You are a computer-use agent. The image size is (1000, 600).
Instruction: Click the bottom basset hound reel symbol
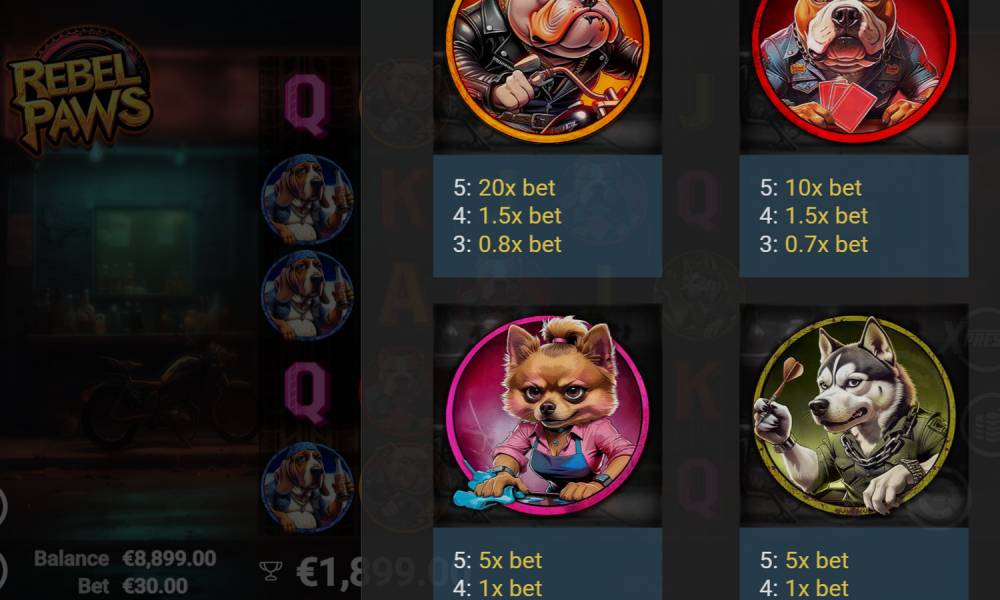click(x=307, y=488)
